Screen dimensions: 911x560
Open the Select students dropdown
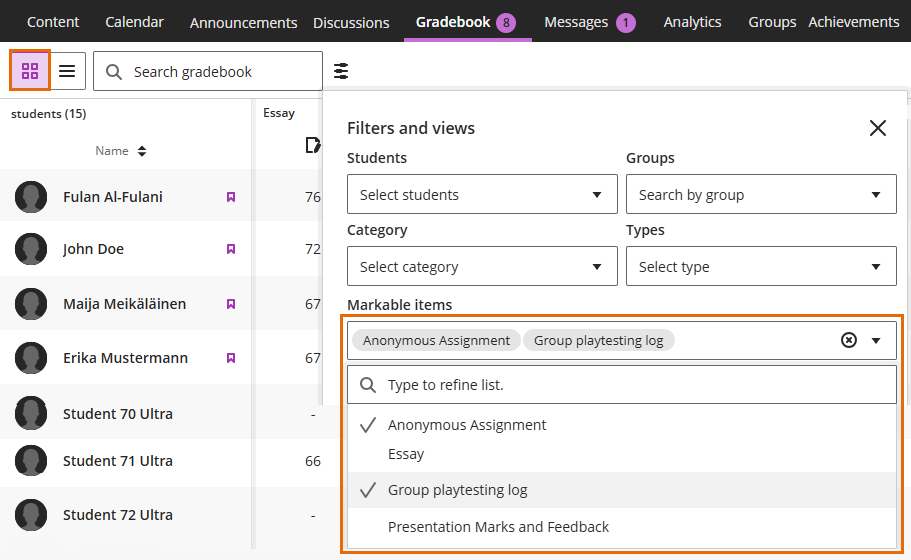[482, 194]
